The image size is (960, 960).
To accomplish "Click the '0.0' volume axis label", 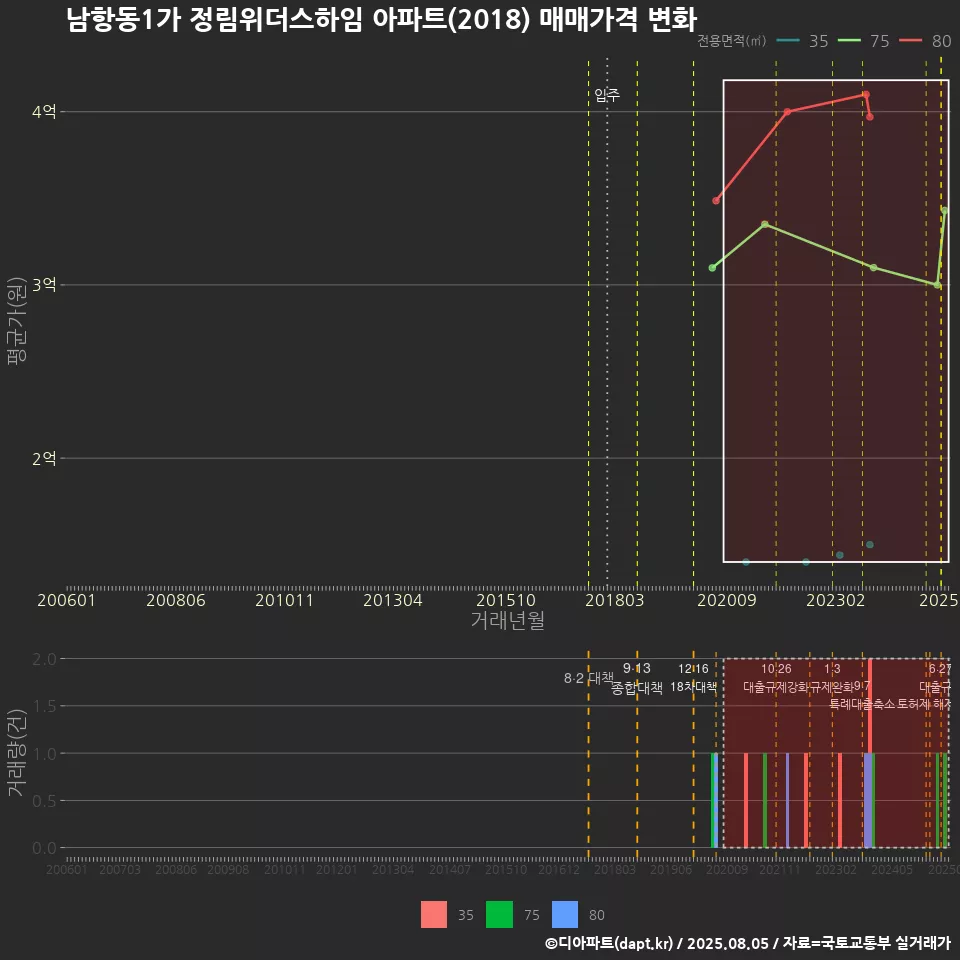I will 44,848.
